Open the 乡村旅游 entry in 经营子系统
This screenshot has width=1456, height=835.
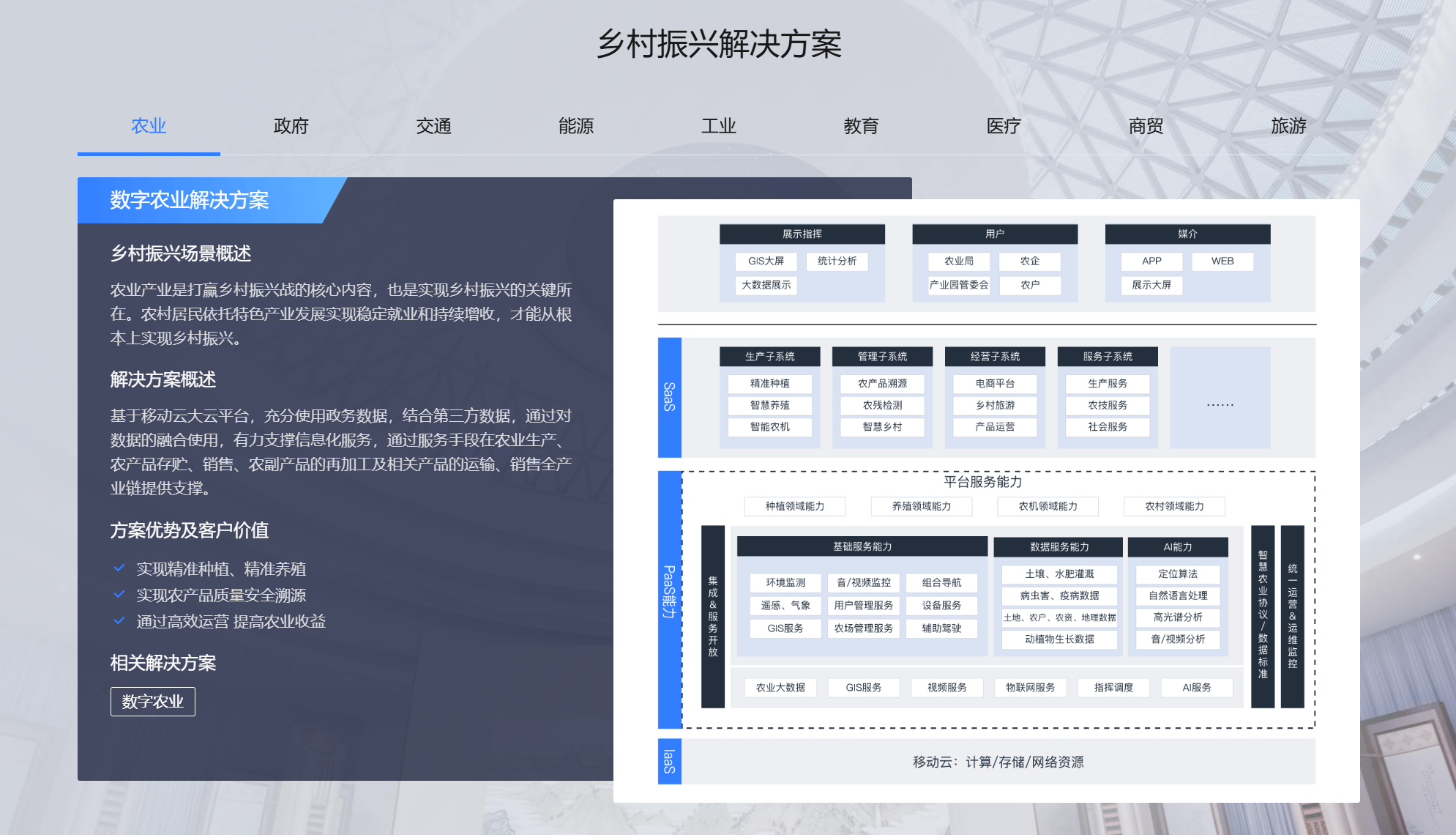point(996,405)
